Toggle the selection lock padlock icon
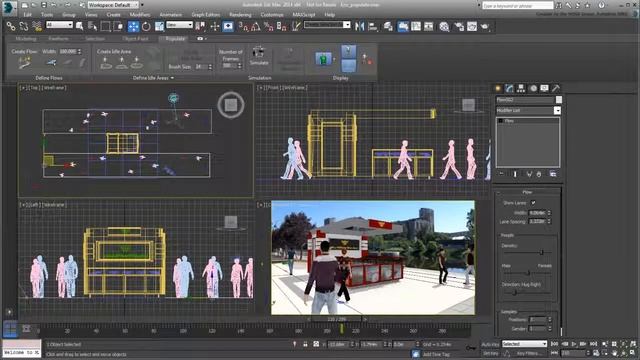 click(x=305, y=344)
